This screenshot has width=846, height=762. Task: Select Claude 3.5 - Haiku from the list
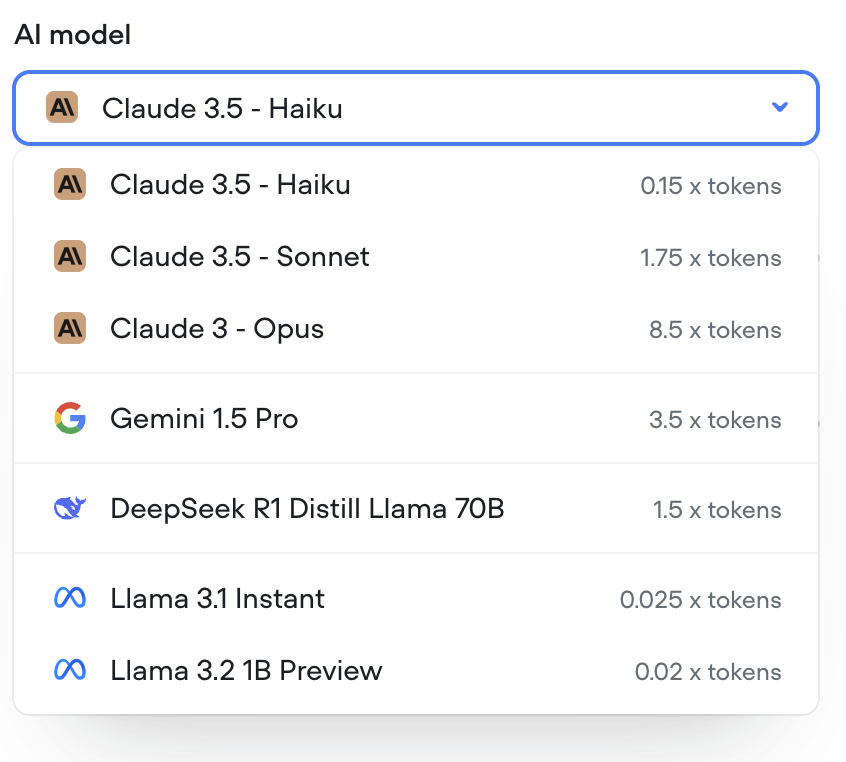[416, 185]
